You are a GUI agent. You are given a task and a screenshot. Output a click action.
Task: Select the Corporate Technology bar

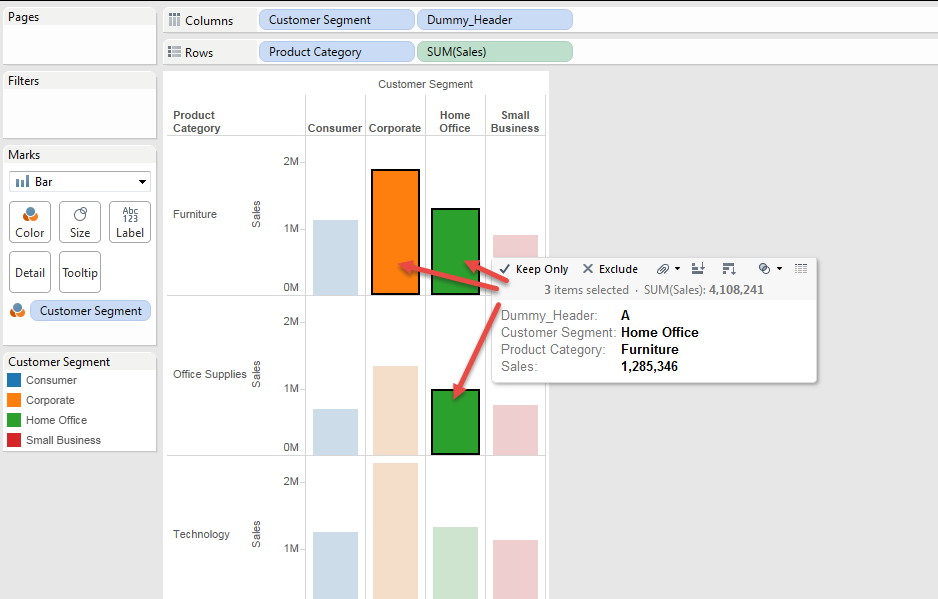(x=395, y=531)
